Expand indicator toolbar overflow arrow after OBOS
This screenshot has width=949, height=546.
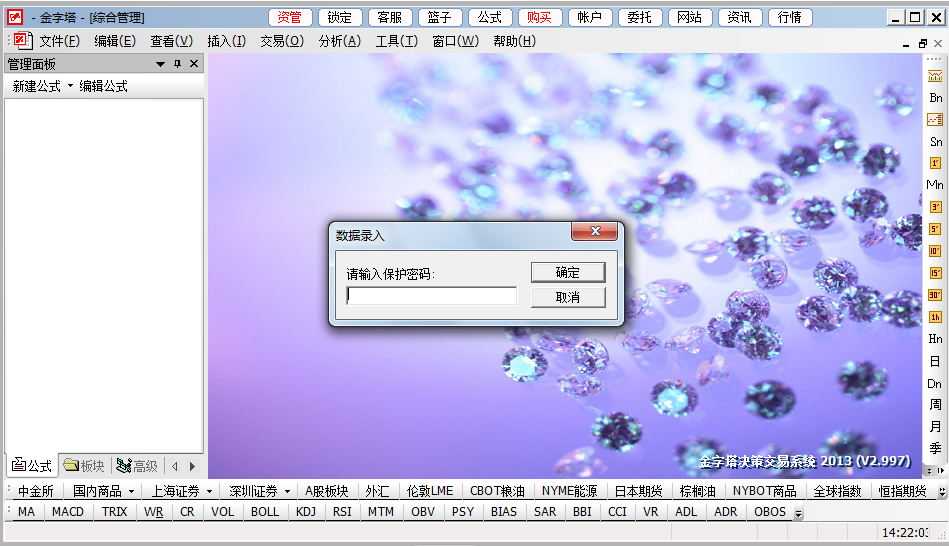tap(798, 513)
